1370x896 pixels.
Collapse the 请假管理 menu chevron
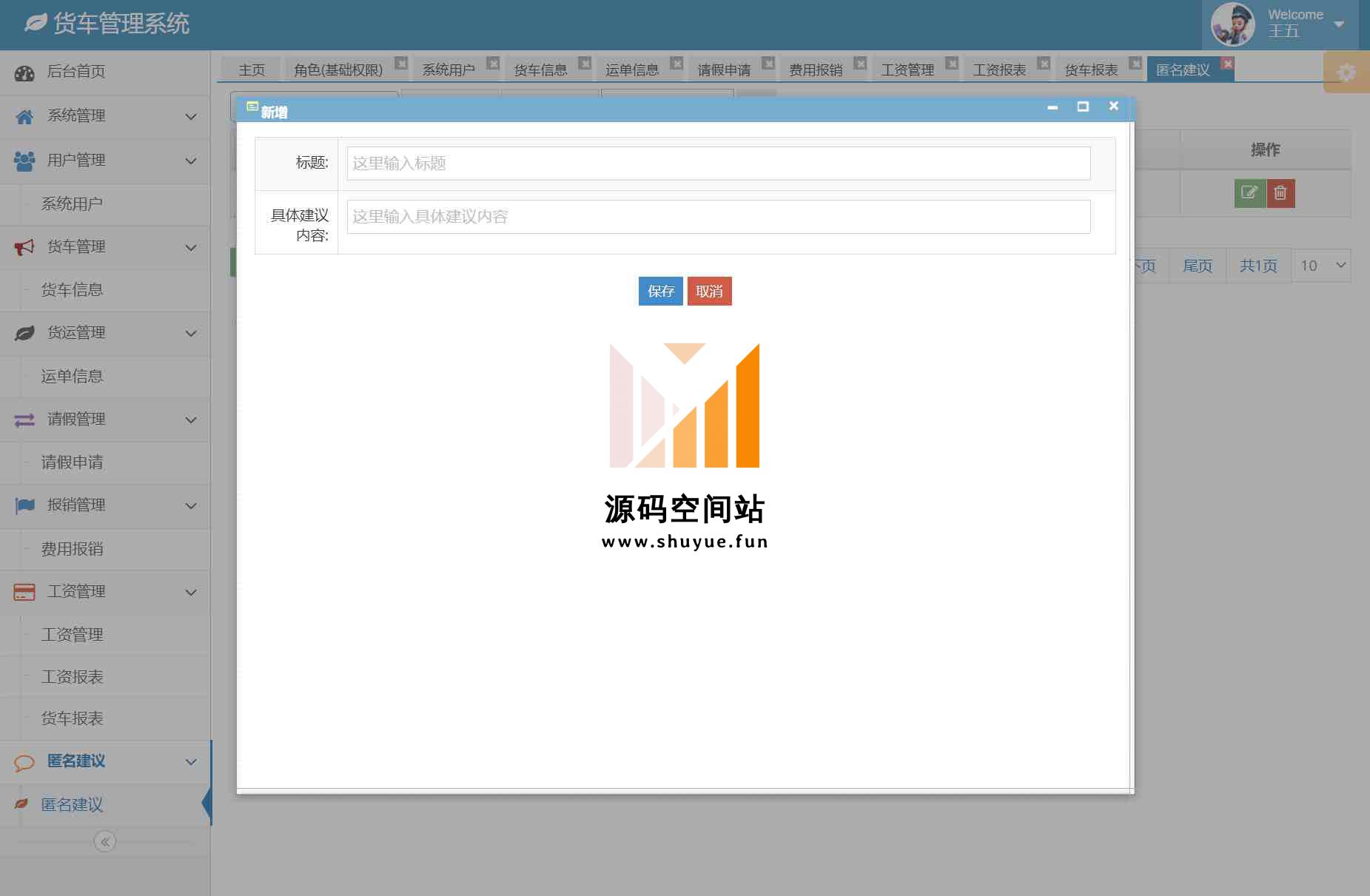click(191, 420)
